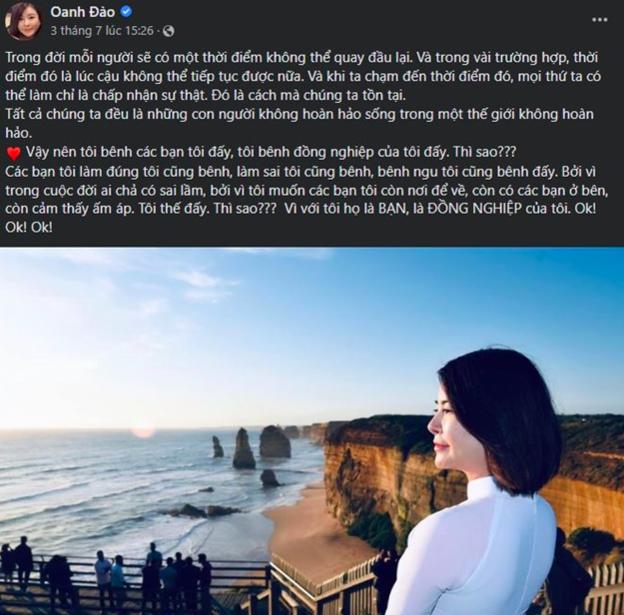
Task: Click the sun glare on the horizon
Action: tap(144, 430)
